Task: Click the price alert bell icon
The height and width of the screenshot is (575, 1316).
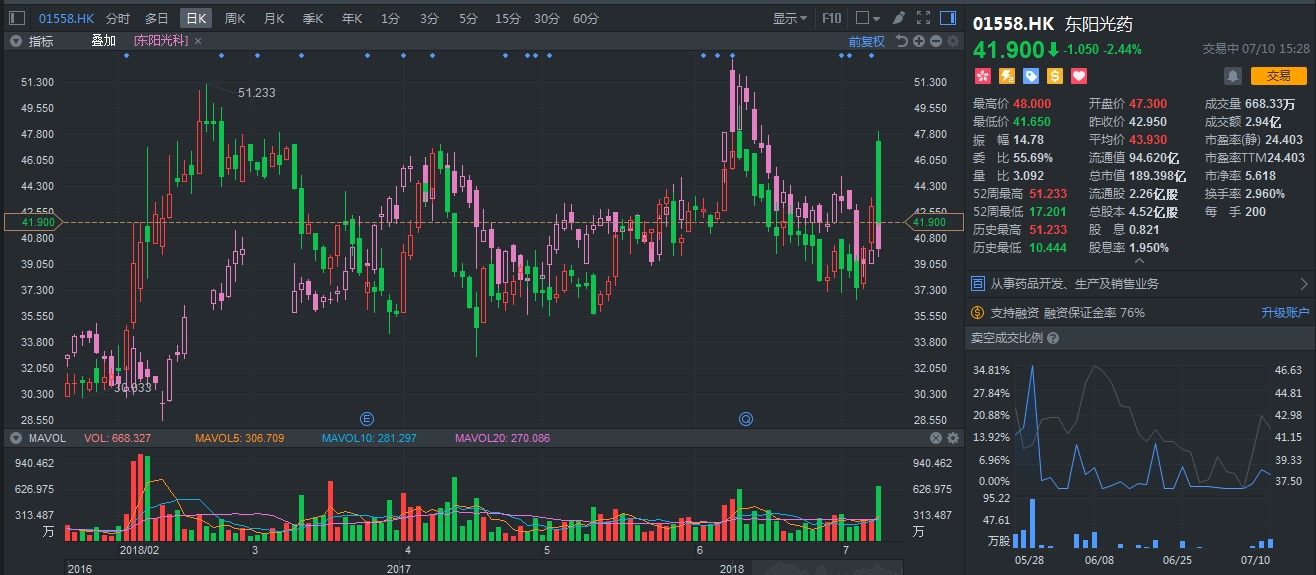Action: coord(1233,76)
